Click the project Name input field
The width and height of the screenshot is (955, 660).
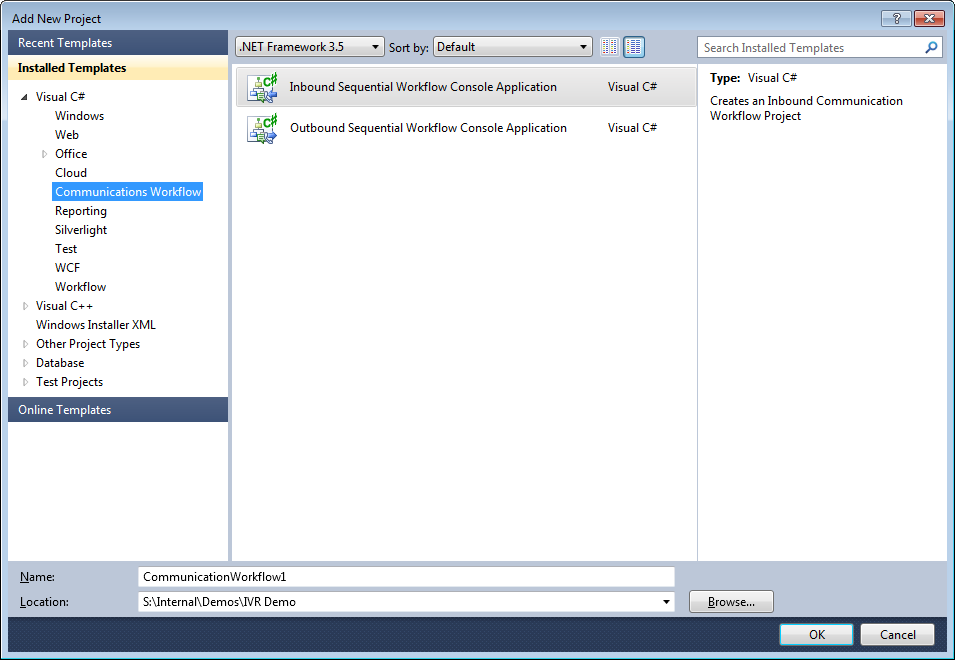click(405, 576)
